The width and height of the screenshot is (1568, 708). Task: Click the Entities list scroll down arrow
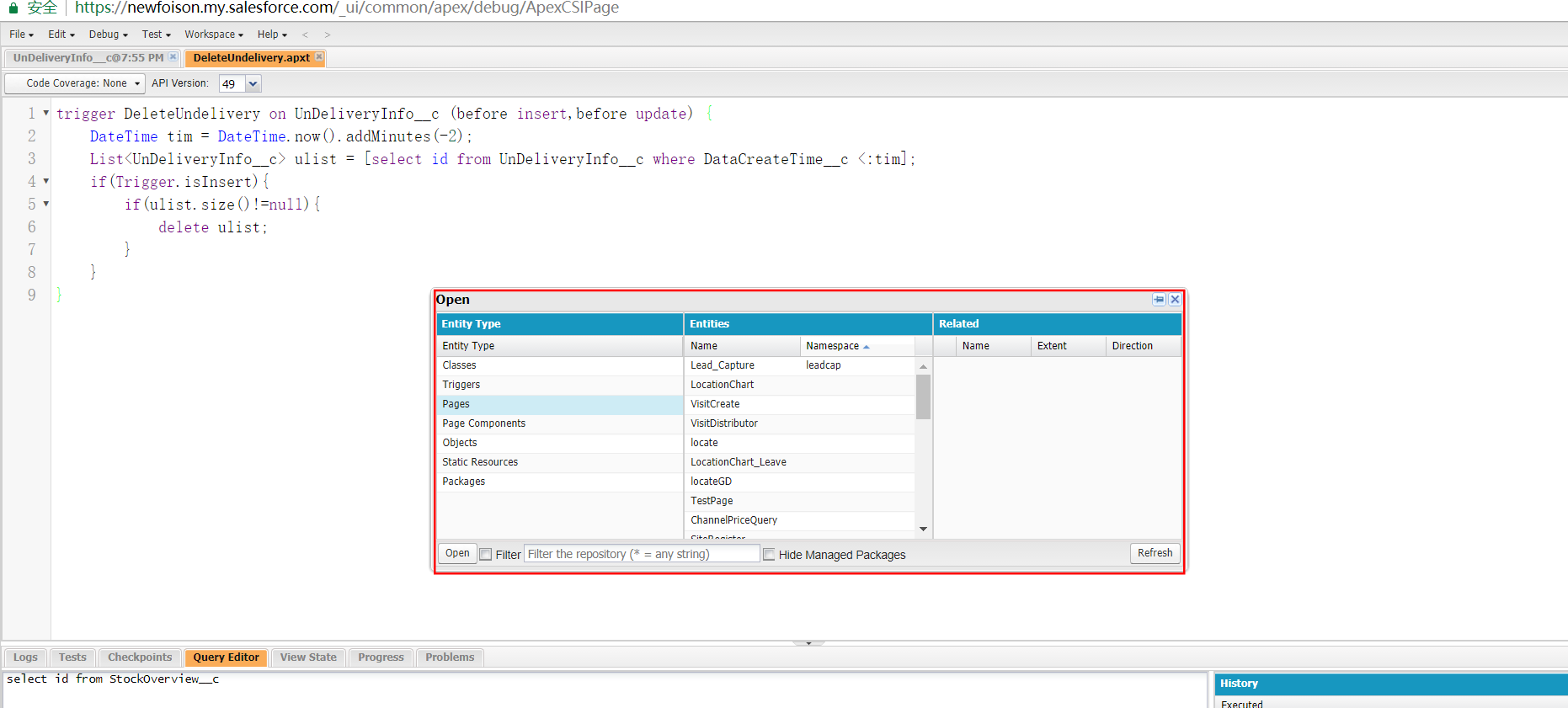click(x=923, y=529)
